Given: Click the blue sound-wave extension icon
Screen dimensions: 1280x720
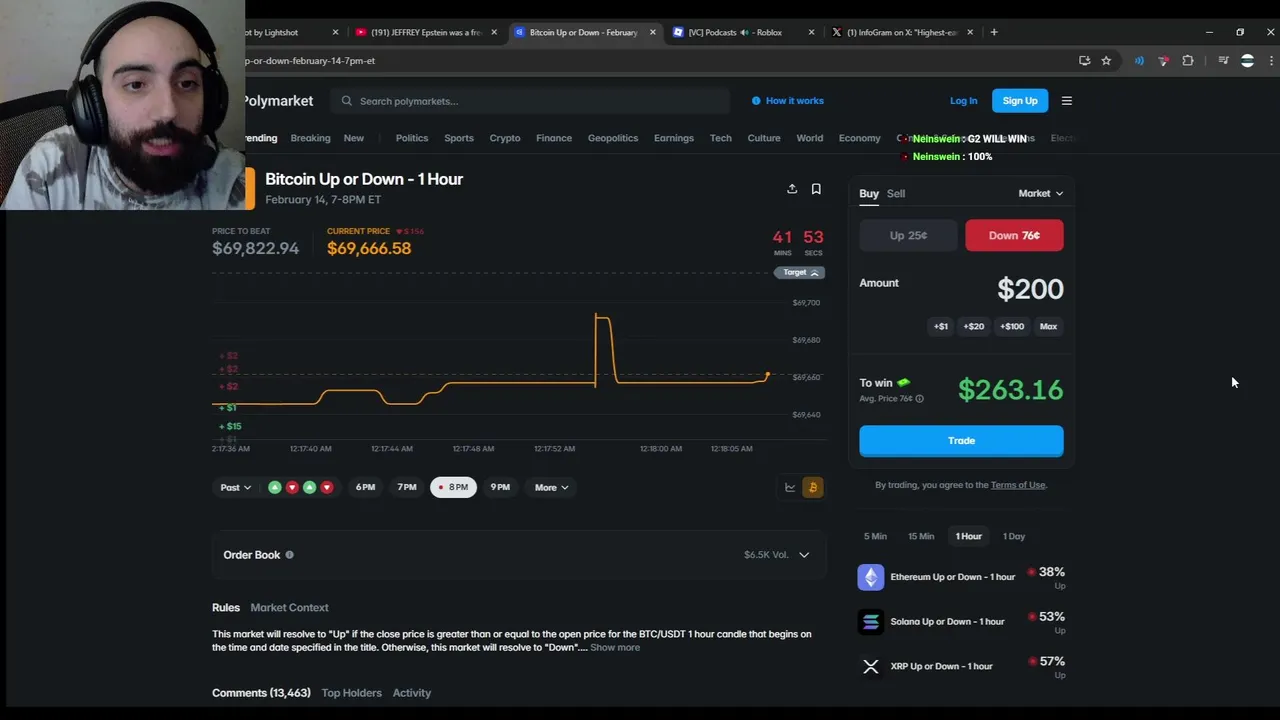Looking at the screenshot, I should point(1139,61).
